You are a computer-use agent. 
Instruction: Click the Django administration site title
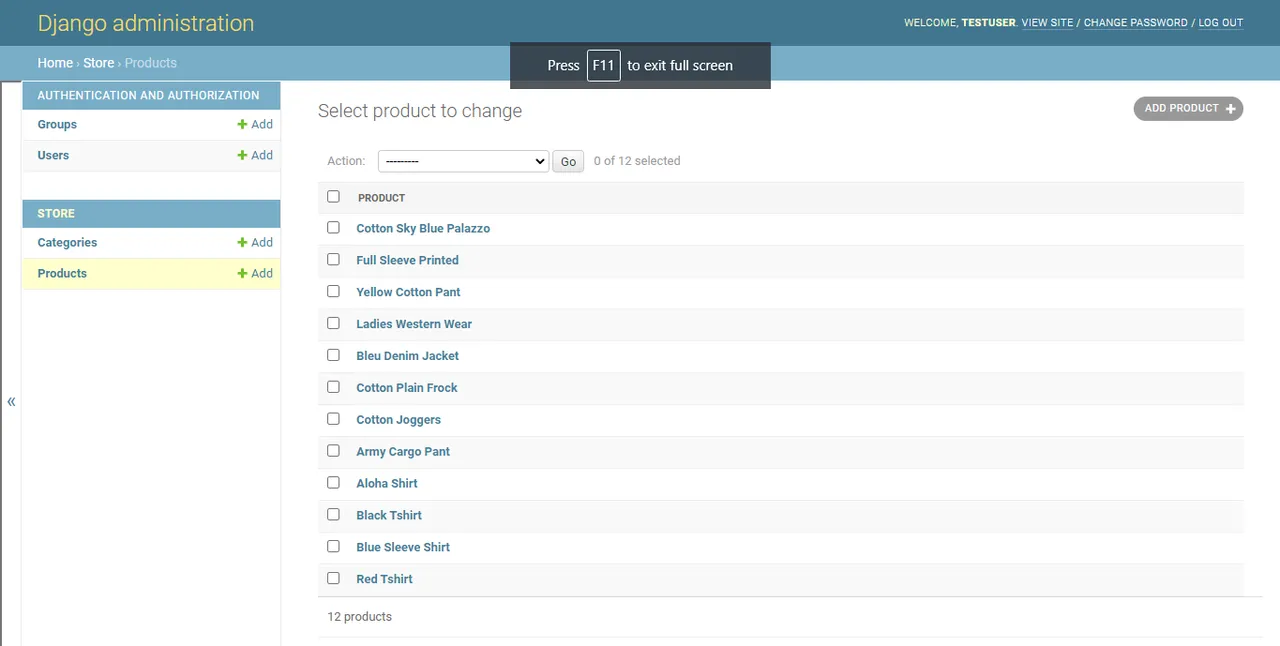pos(146,23)
